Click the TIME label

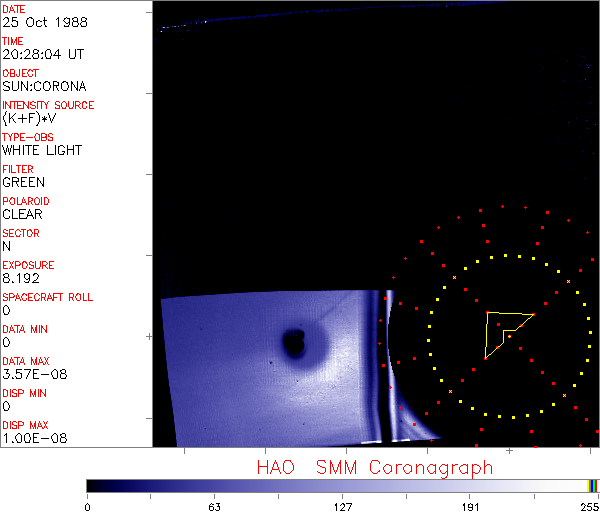point(13,41)
